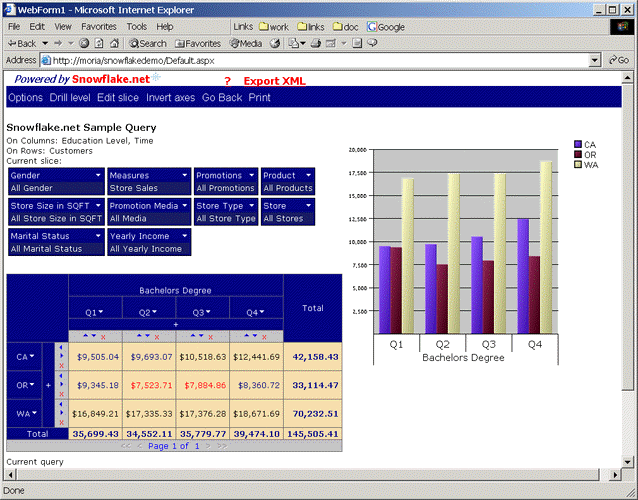Open the WA row header dropdown
This screenshot has width=638, height=500.
pos(32,412)
